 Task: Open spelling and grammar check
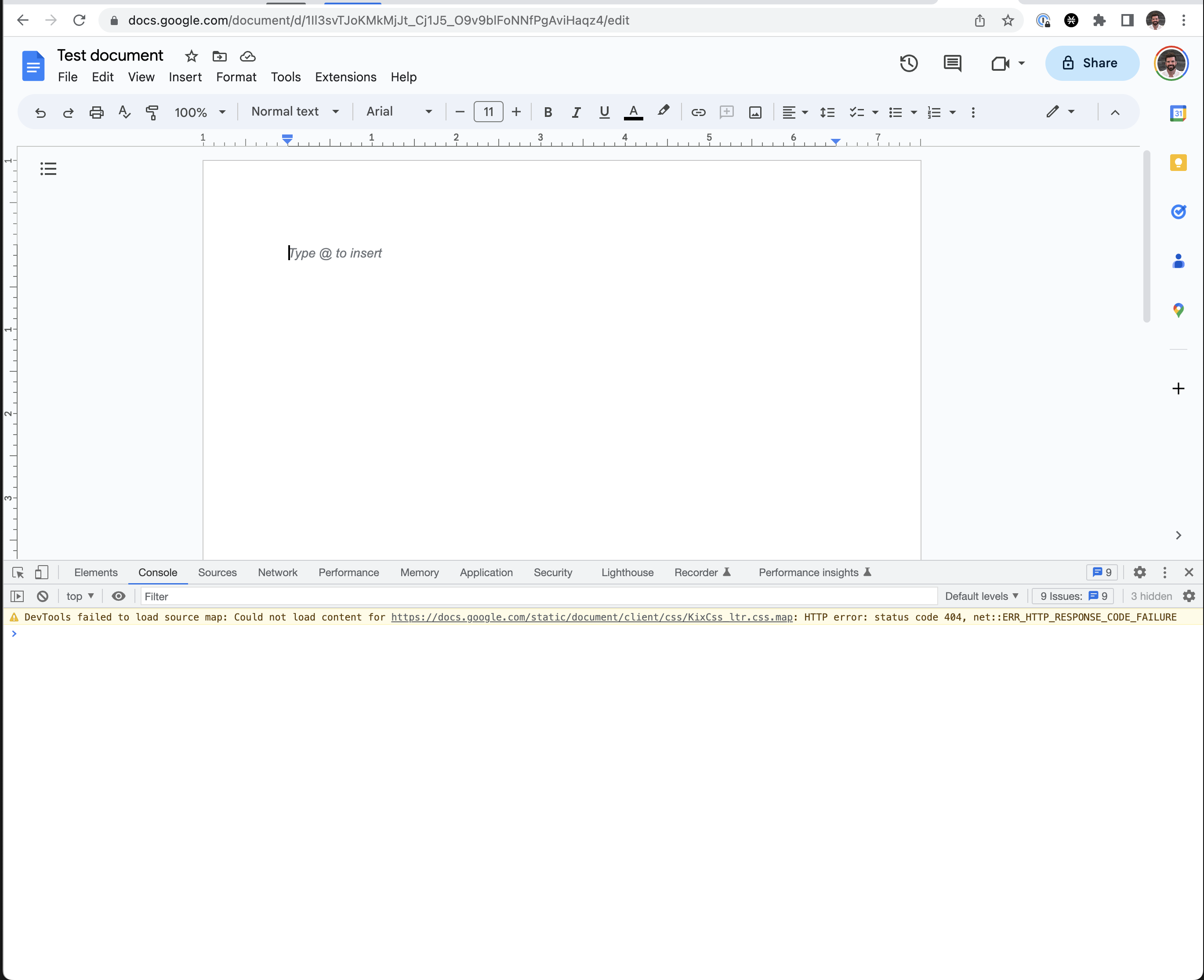click(124, 112)
